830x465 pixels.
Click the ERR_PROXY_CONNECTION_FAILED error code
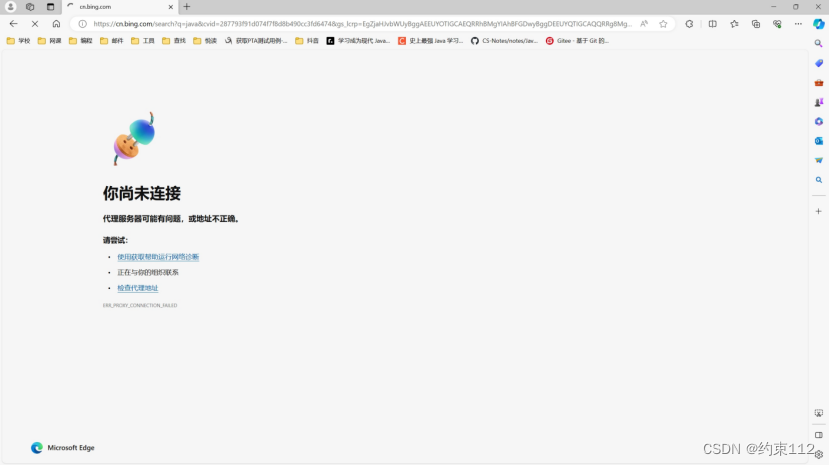[x=140, y=306]
